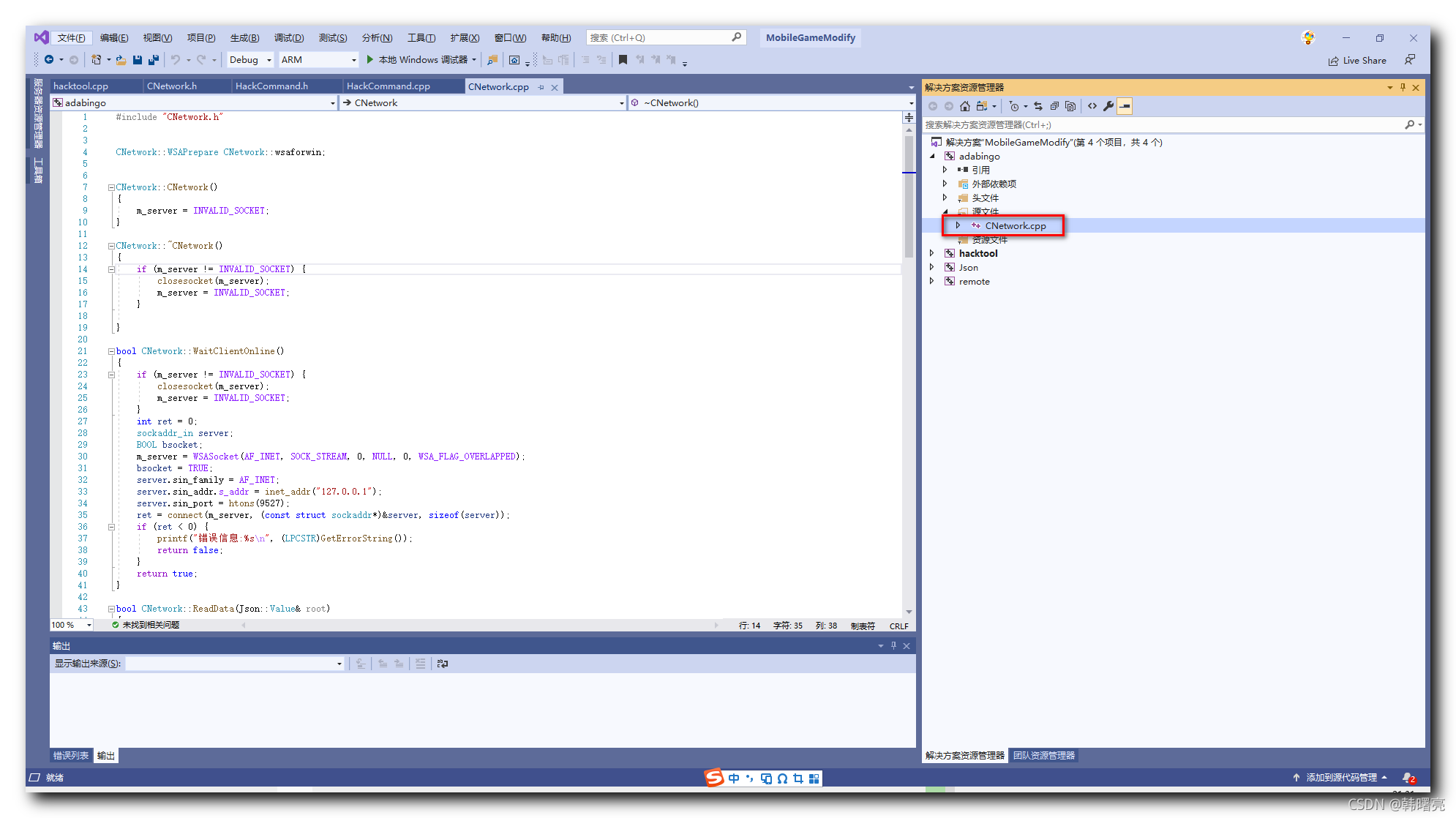Viewport: 1456px width, 818px height.
Task: Switch to HackCommand.cpp tab
Action: [x=389, y=86]
